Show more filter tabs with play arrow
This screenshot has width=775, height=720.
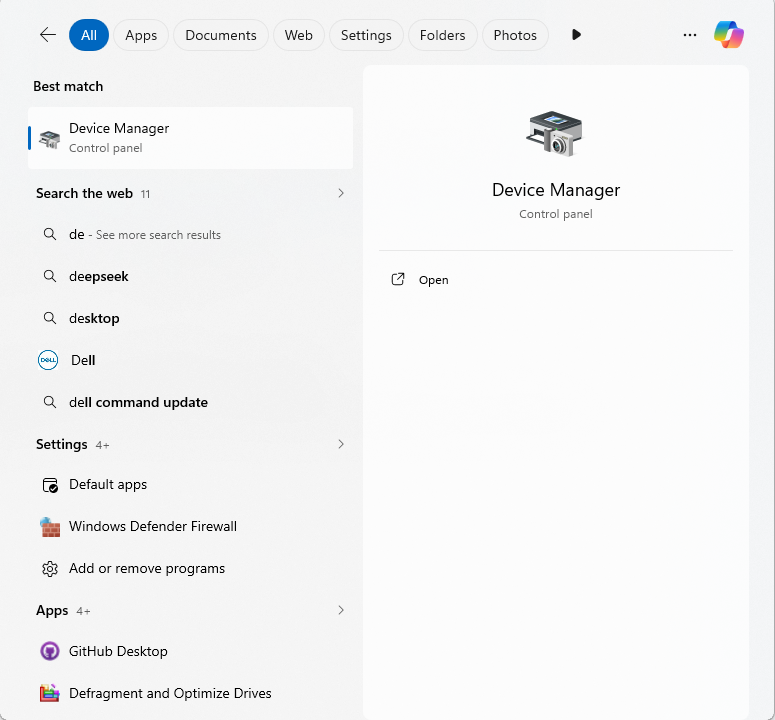click(x=576, y=35)
